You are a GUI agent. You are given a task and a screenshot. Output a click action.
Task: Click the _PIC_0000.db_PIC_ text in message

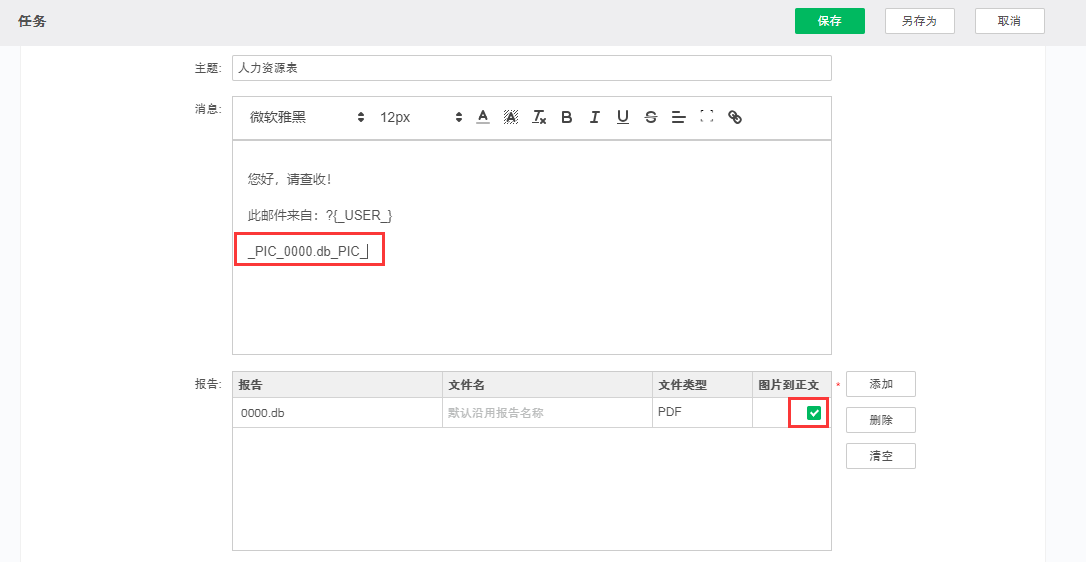tap(308, 252)
